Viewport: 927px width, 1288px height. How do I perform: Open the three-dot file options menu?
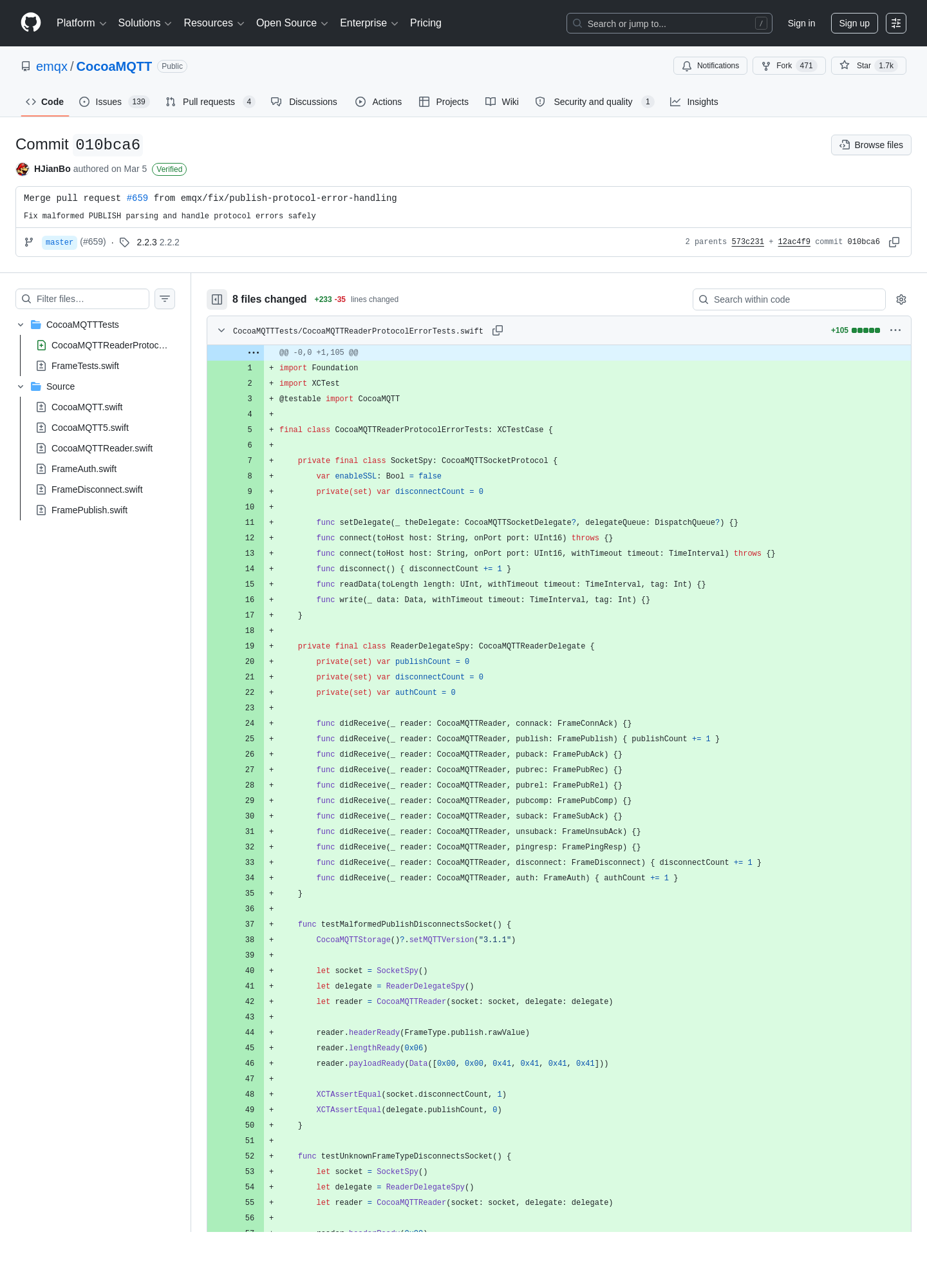click(x=895, y=330)
